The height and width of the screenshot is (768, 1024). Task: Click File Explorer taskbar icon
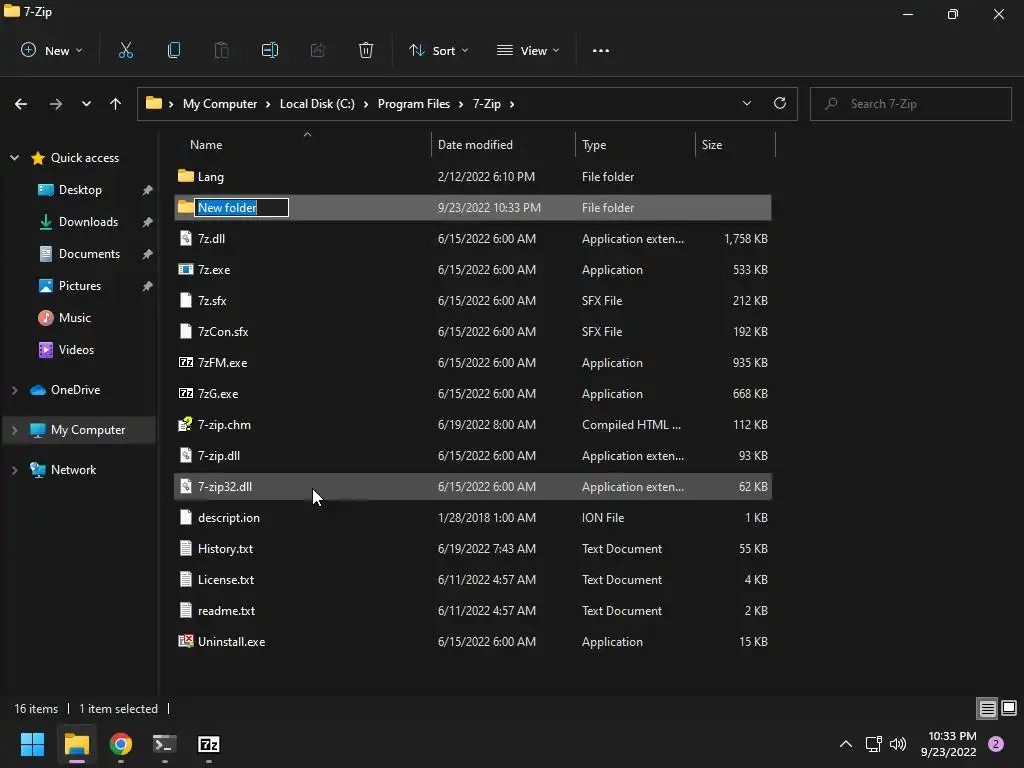[x=76, y=744]
